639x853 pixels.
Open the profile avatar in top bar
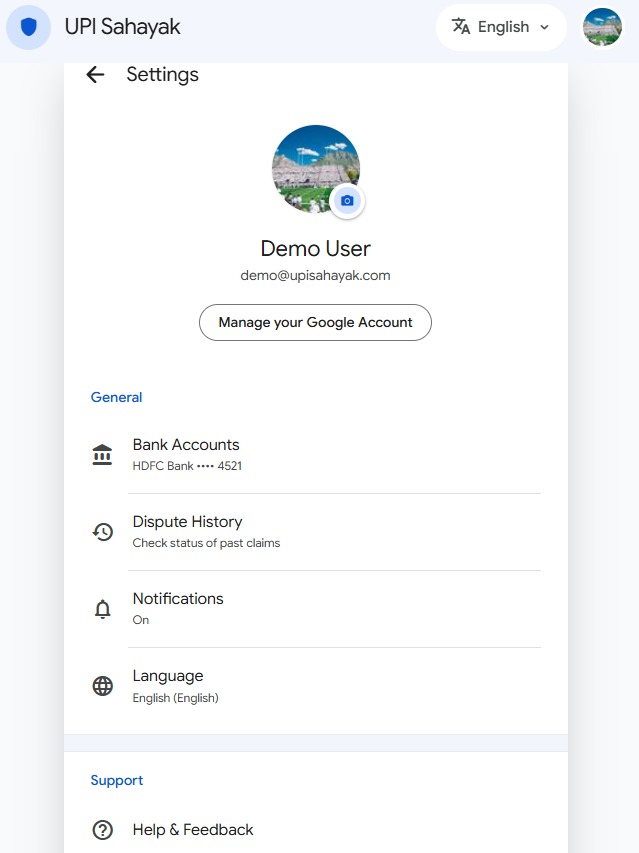click(x=602, y=27)
